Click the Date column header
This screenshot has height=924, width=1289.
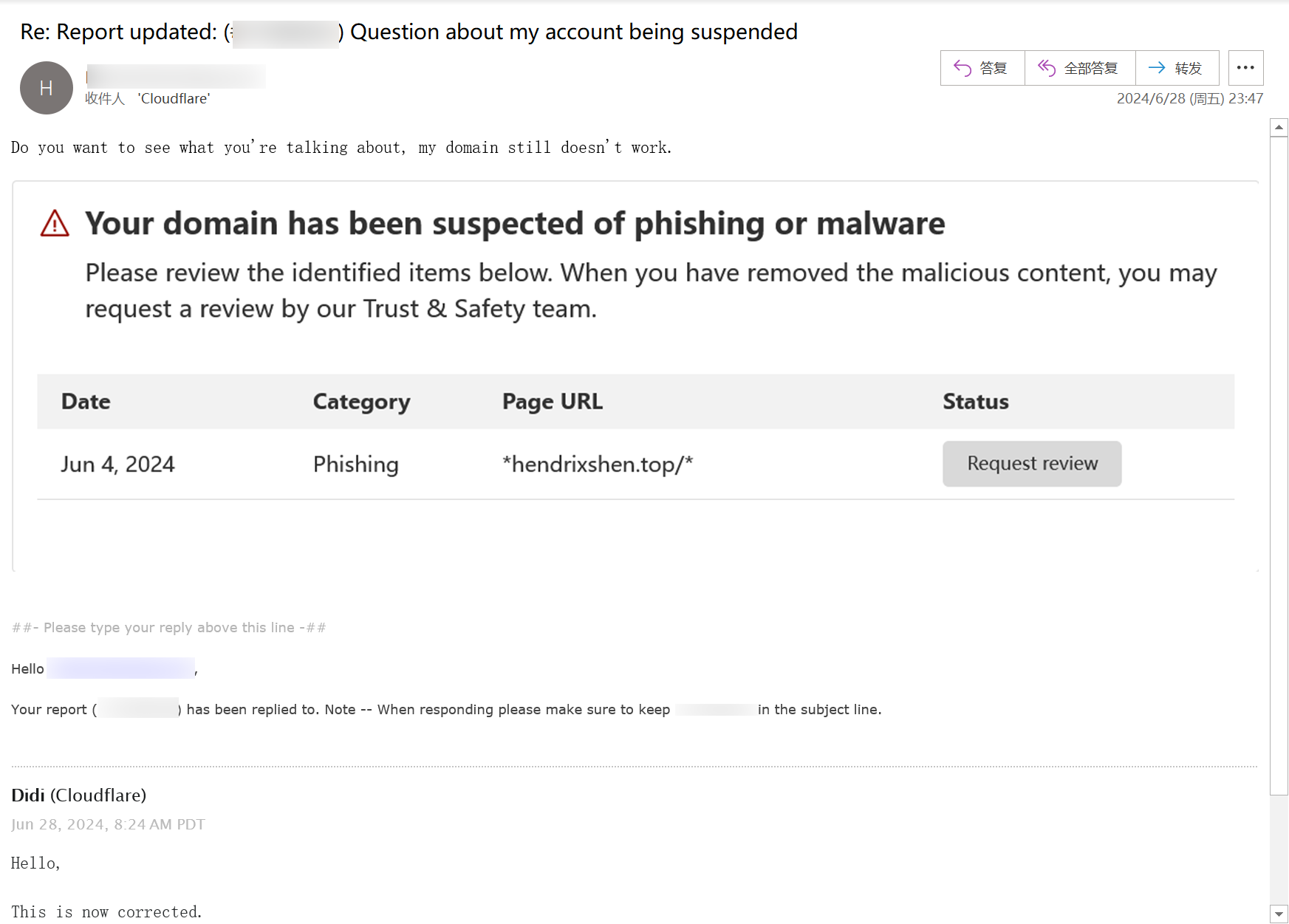(x=86, y=402)
